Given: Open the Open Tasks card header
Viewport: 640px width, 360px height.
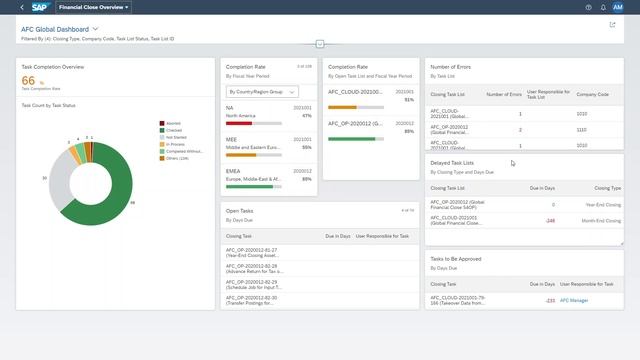Looking at the screenshot, I should [320, 215].
